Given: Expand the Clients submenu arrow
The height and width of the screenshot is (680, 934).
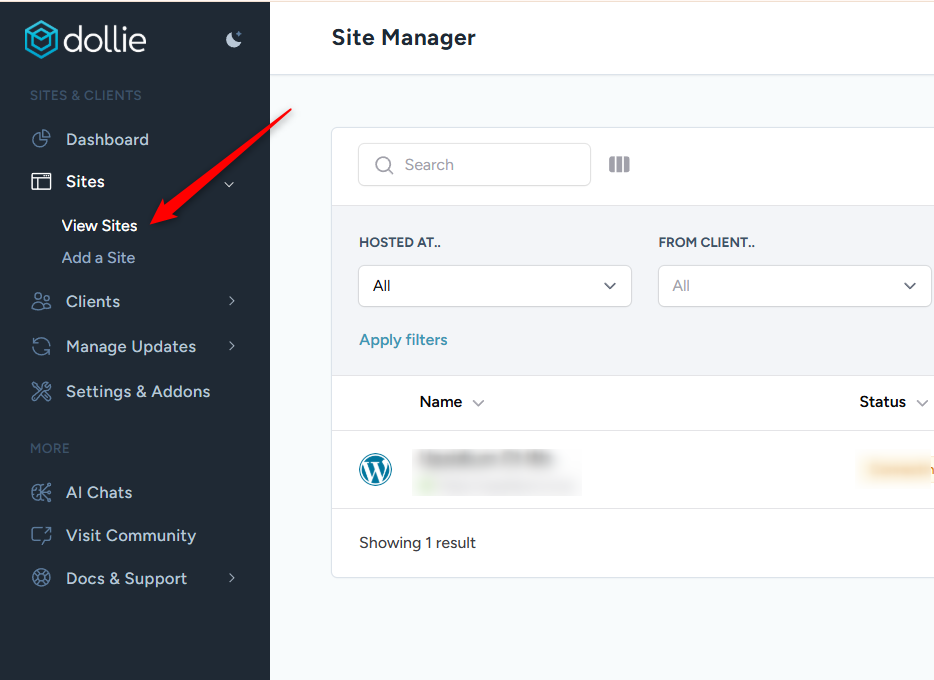Looking at the screenshot, I should pos(232,302).
